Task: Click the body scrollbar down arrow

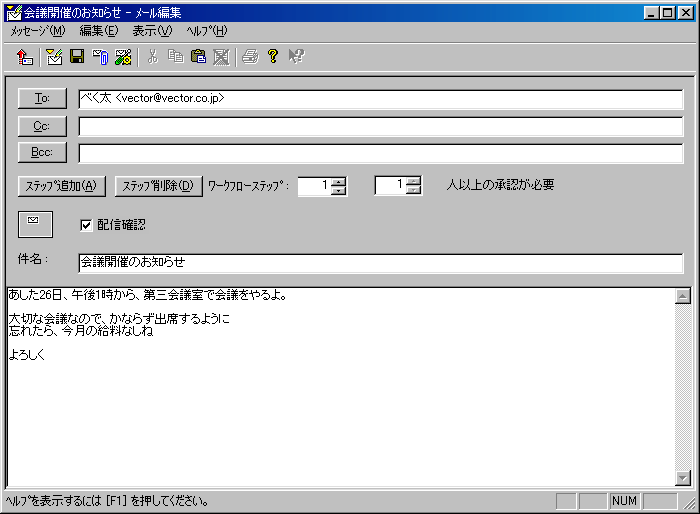Action: (x=683, y=478)
